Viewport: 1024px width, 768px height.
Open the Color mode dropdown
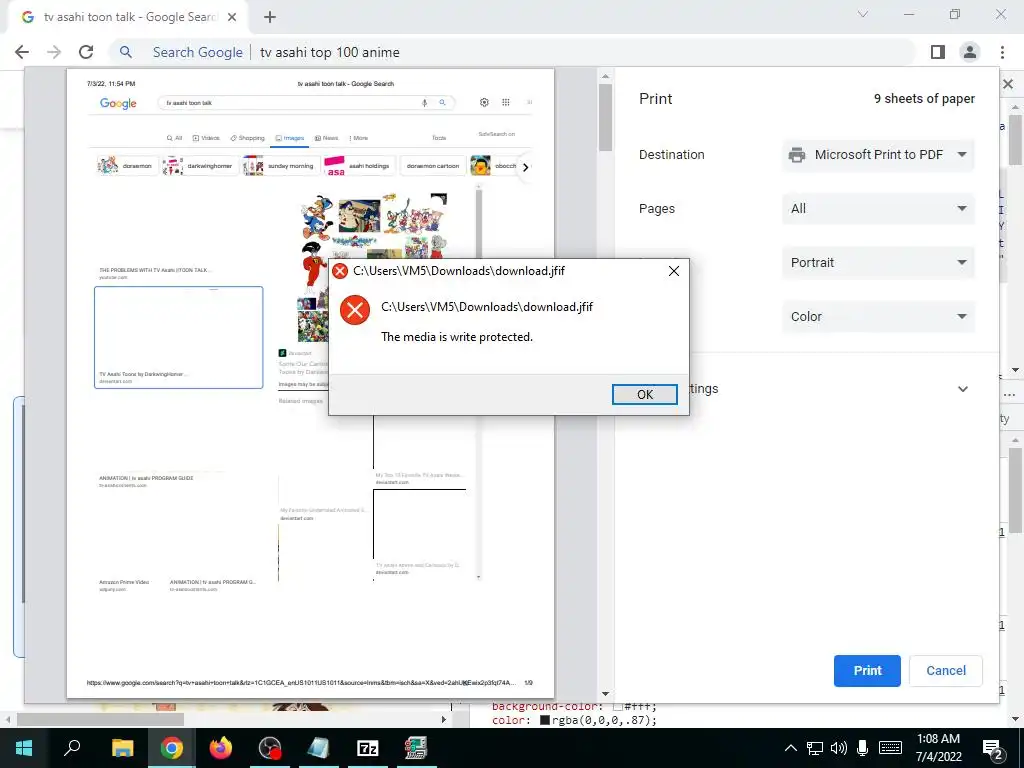(878, 317)
